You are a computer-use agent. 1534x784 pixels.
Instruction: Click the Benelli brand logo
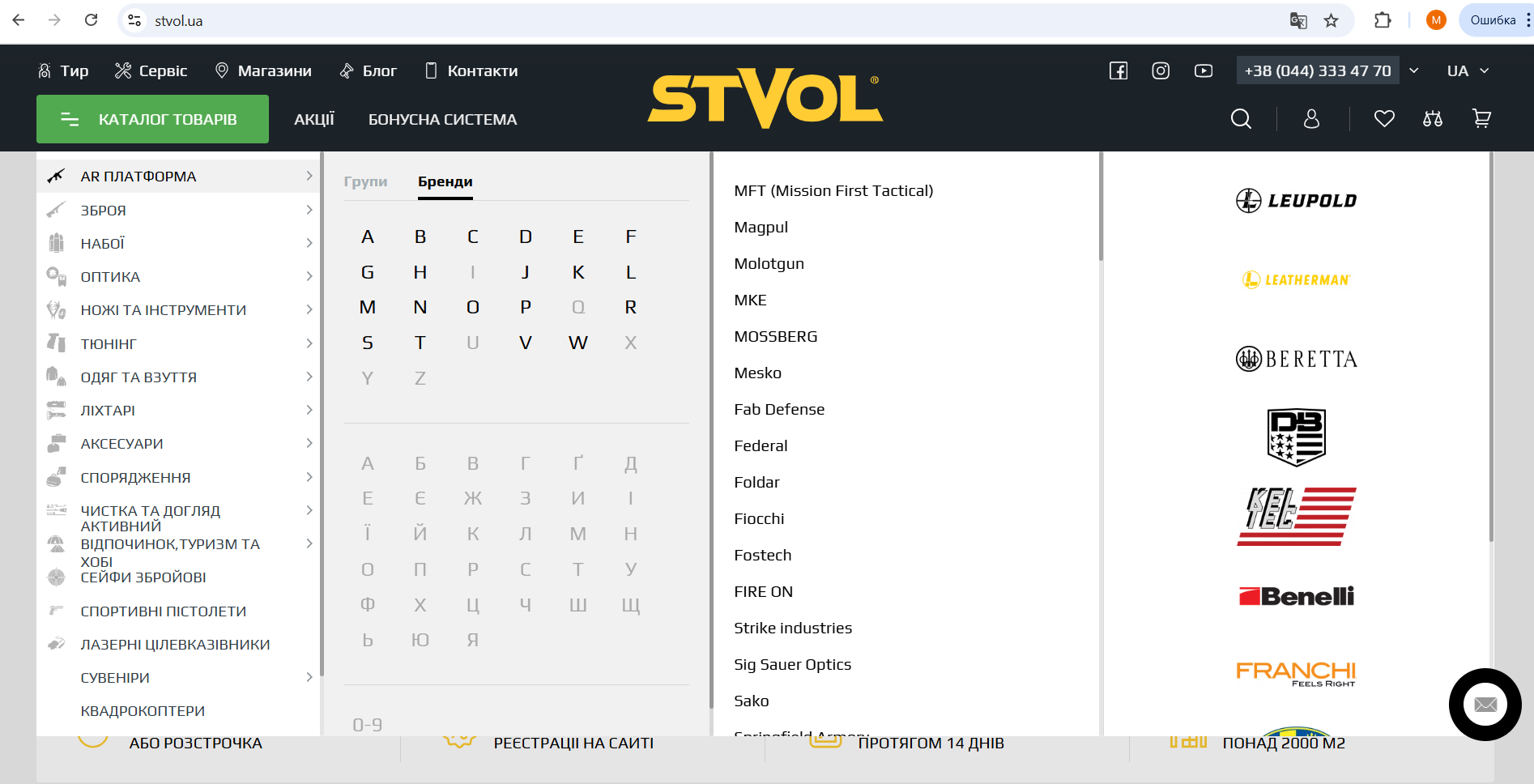pos(1297,596)
